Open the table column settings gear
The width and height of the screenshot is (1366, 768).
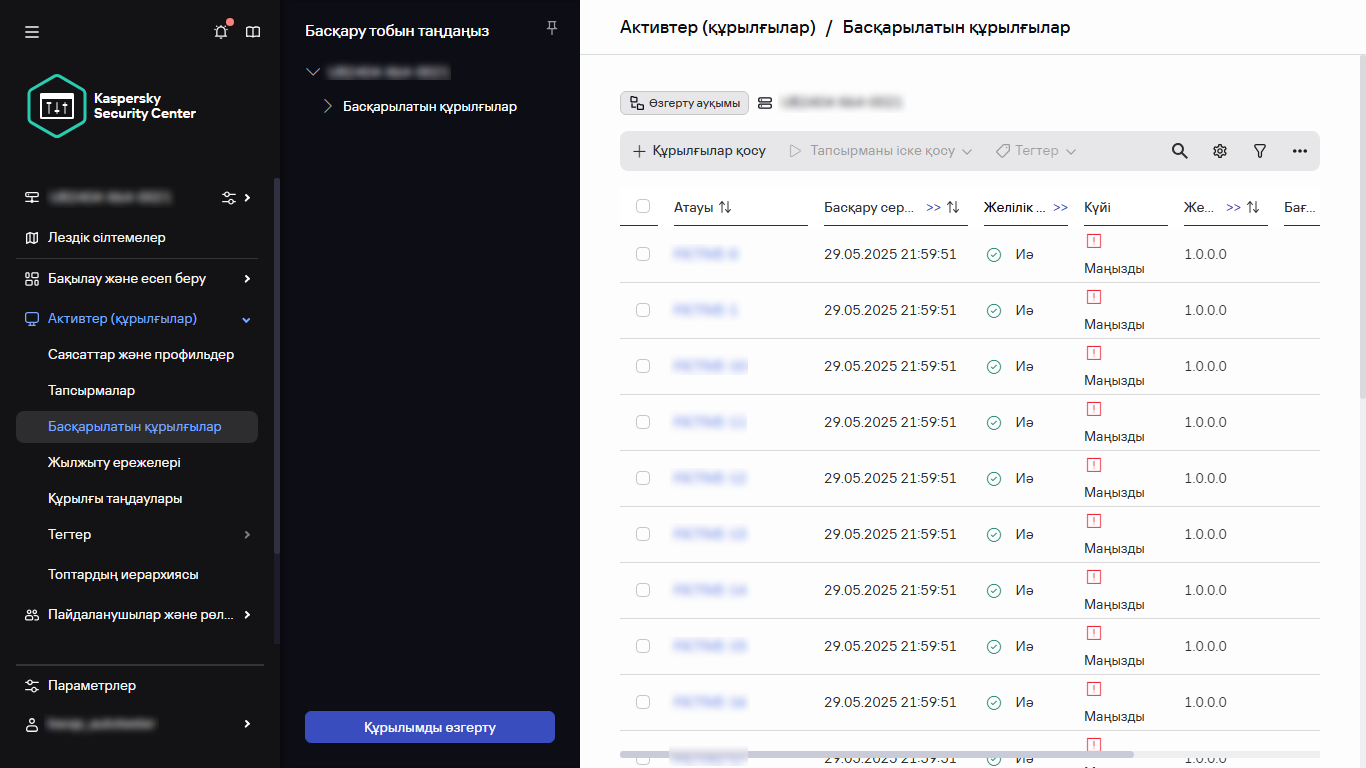(1219, 150)
